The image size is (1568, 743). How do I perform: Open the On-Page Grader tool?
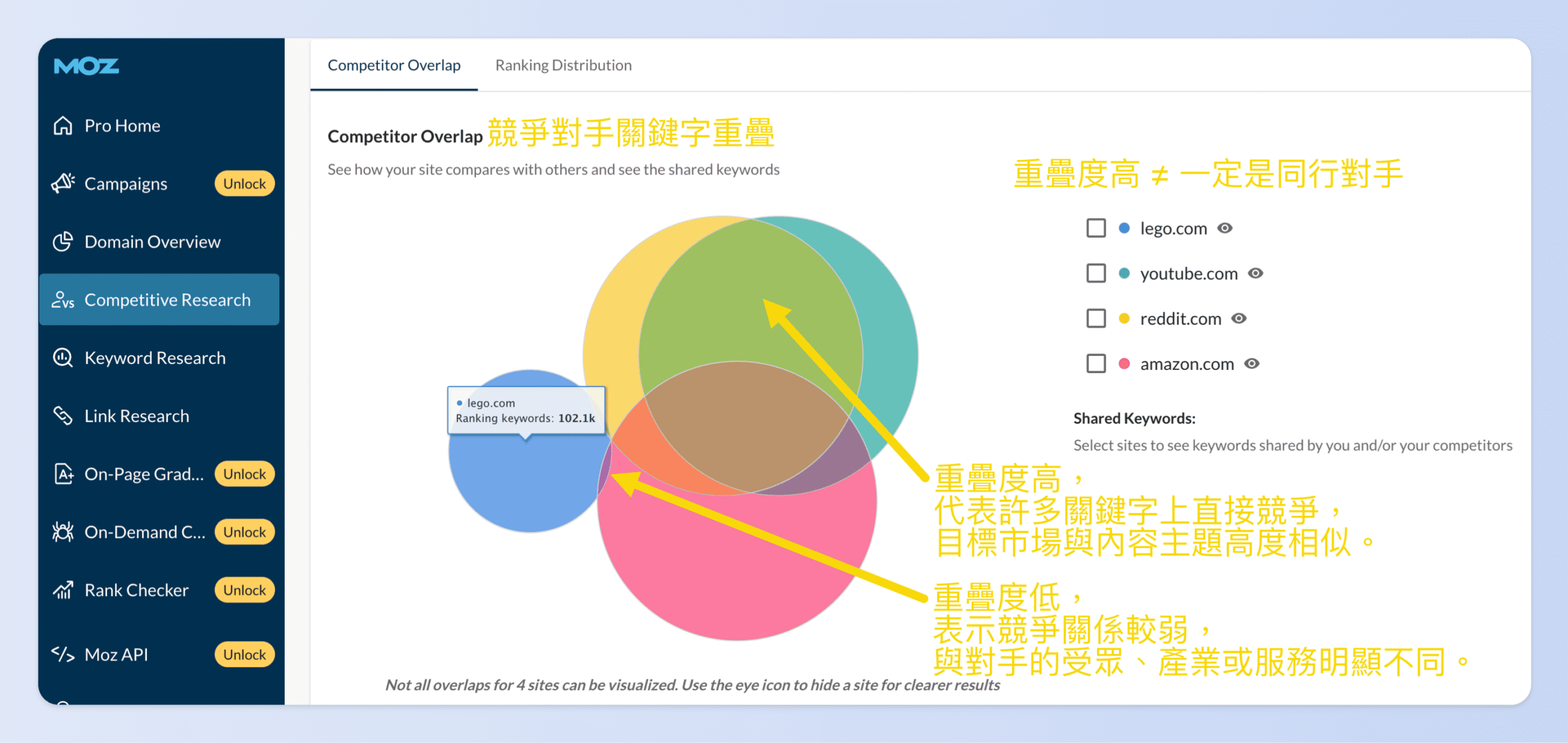click(145, 473)
